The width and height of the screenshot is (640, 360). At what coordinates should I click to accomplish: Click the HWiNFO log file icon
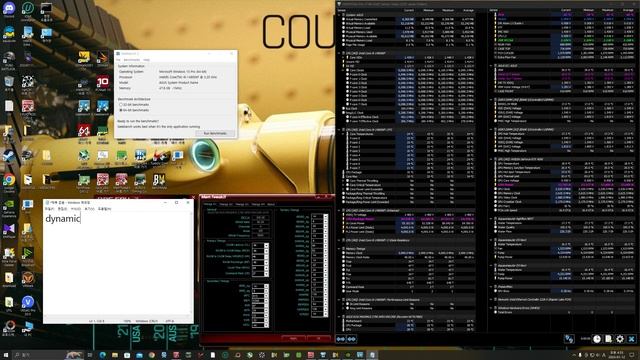click(x=609, y=339)
